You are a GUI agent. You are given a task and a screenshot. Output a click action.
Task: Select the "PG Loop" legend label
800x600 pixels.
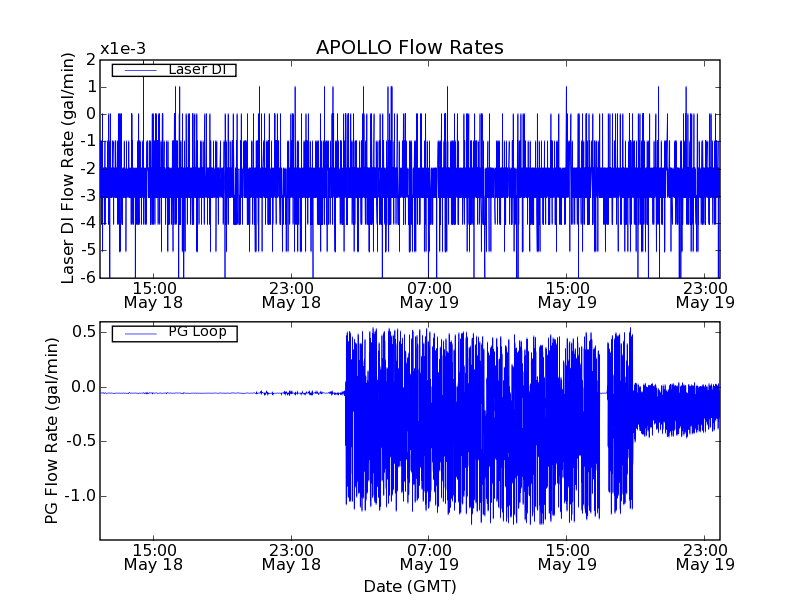[197, 332]
